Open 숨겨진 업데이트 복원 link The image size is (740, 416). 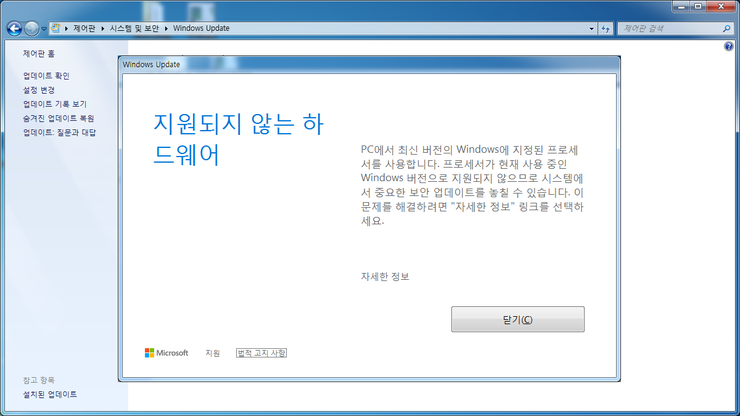click(59, 118)
